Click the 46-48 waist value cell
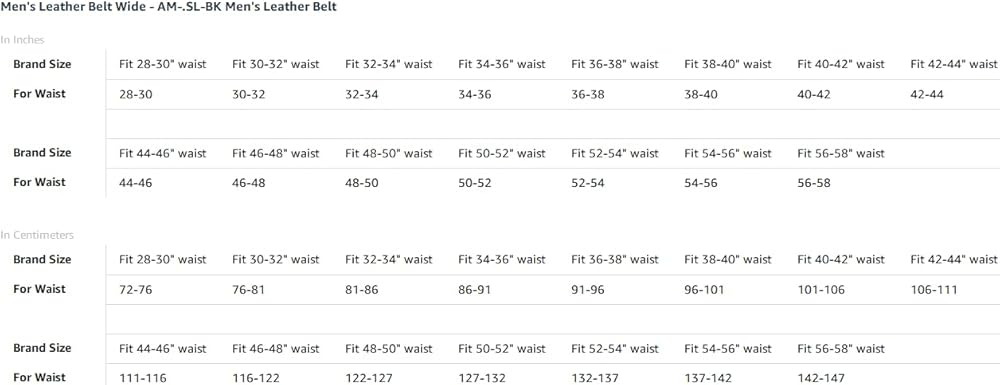Screen dimensions: 1000x385 [x=249, y=184]
